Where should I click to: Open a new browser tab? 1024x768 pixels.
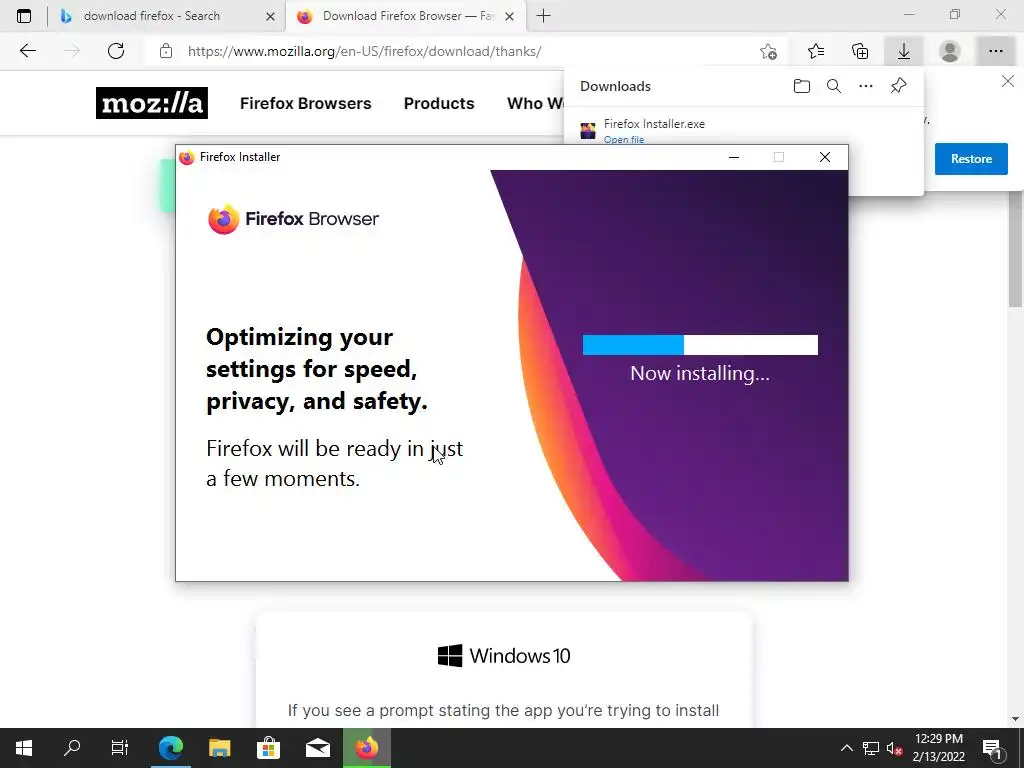[x=543, y=16]
